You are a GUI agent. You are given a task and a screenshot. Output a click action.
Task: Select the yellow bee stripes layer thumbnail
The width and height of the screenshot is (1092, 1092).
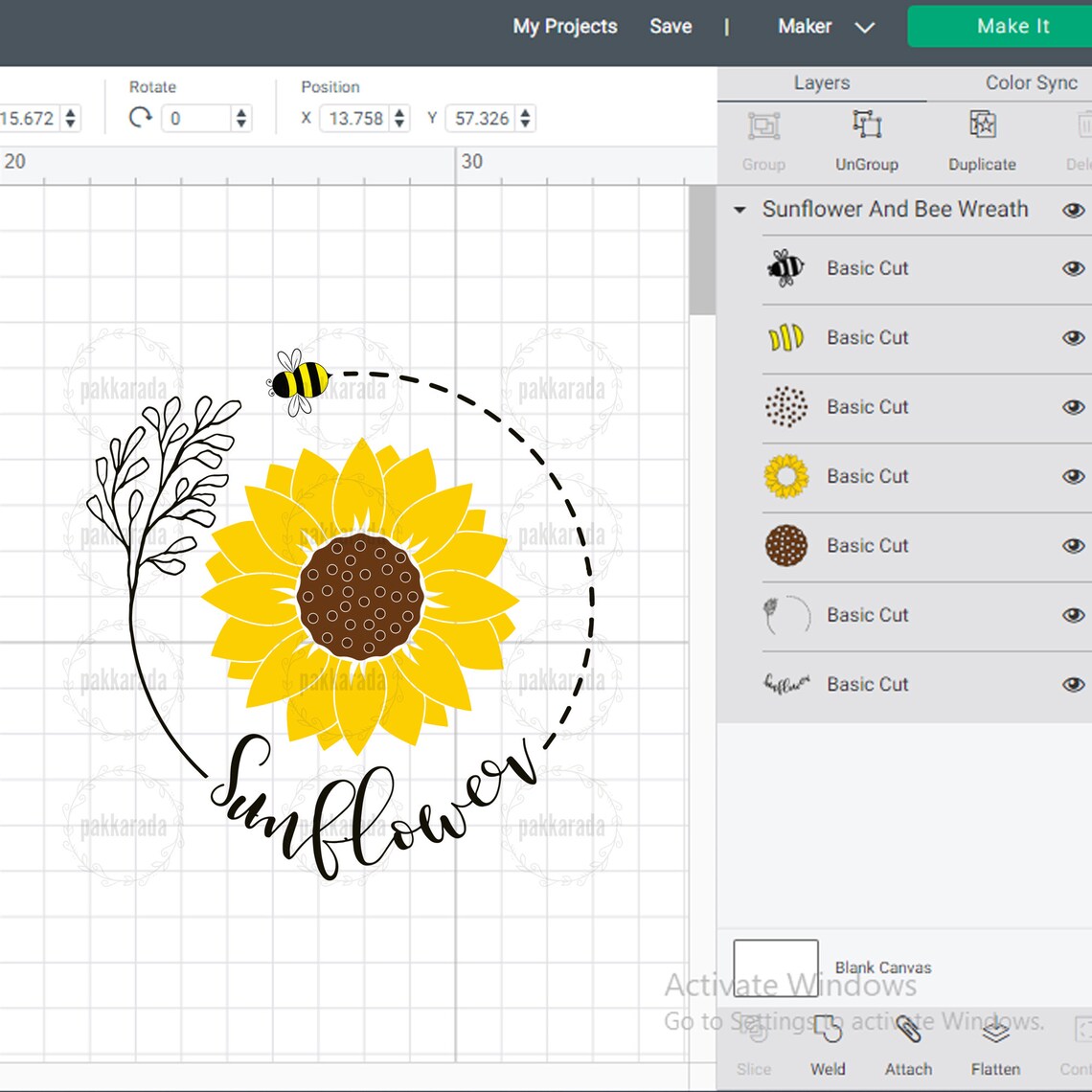click(x=786, y=338)
